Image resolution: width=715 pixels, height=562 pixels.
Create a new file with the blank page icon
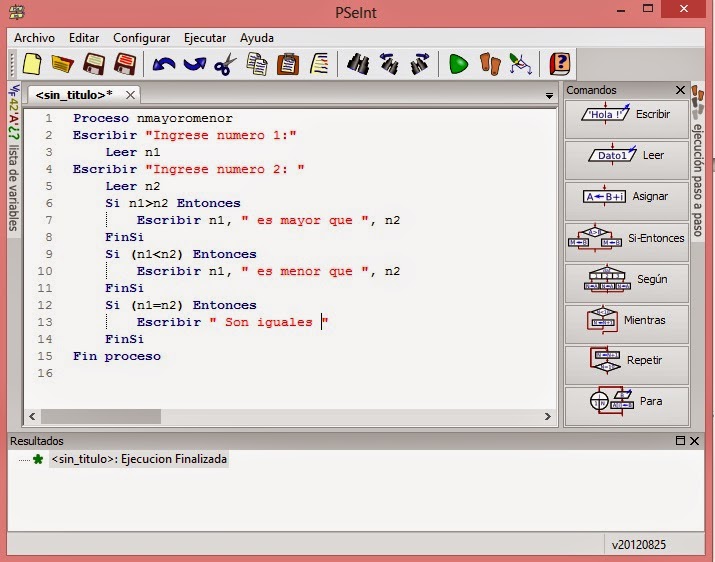(32, 64)
